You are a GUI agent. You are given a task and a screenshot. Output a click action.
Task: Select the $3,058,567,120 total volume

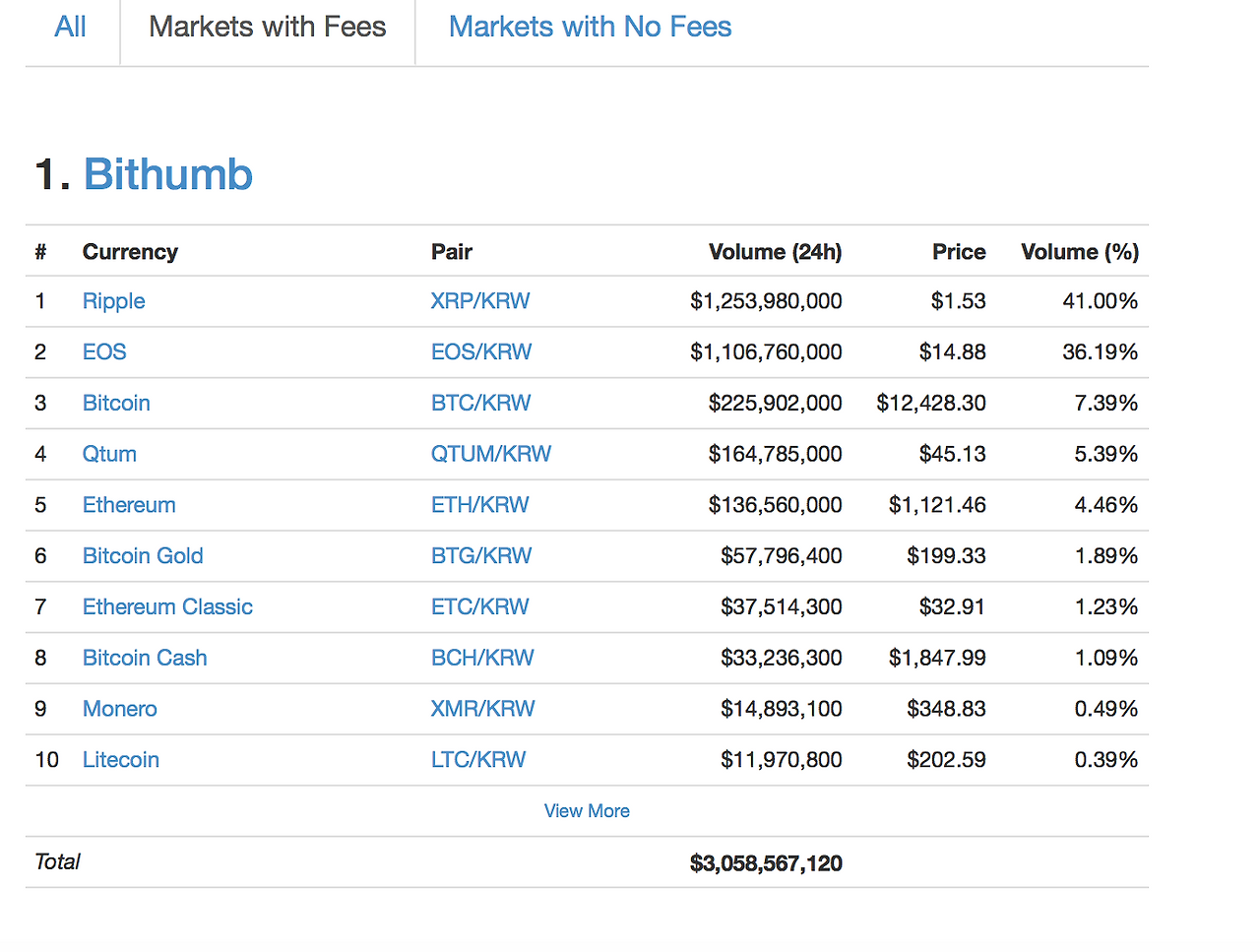pyautogui.click(x=766, y=863)
